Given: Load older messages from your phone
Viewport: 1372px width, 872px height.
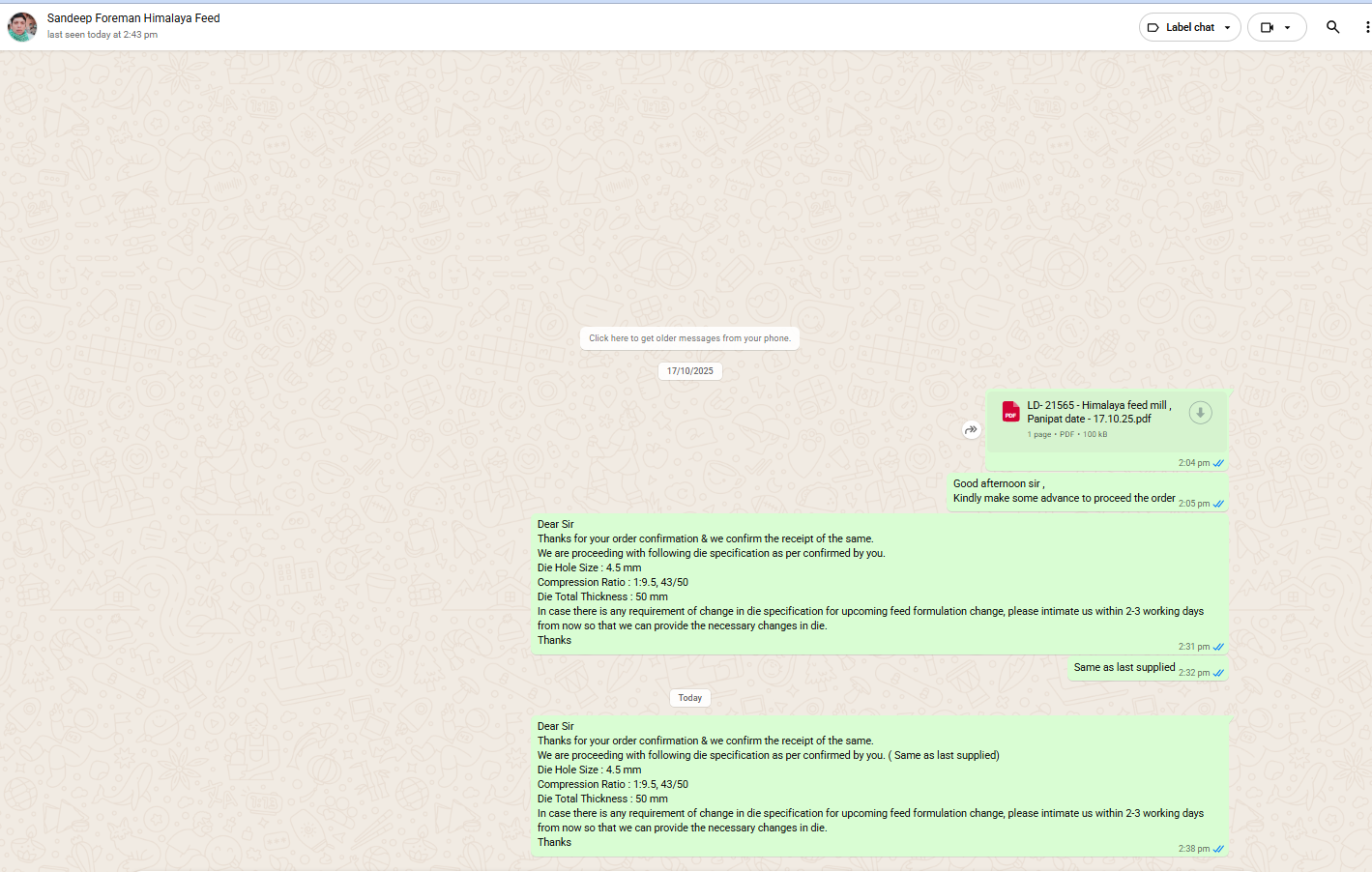Looking at the screenshot, I should (689, 338).
